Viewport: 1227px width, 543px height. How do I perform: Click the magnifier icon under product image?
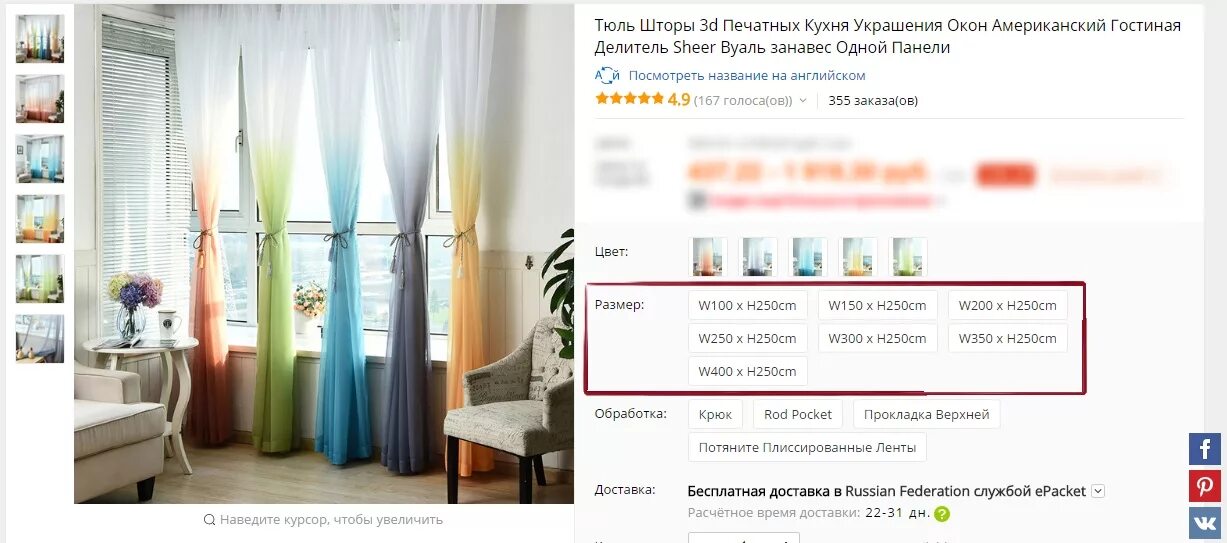click(209, 520)
